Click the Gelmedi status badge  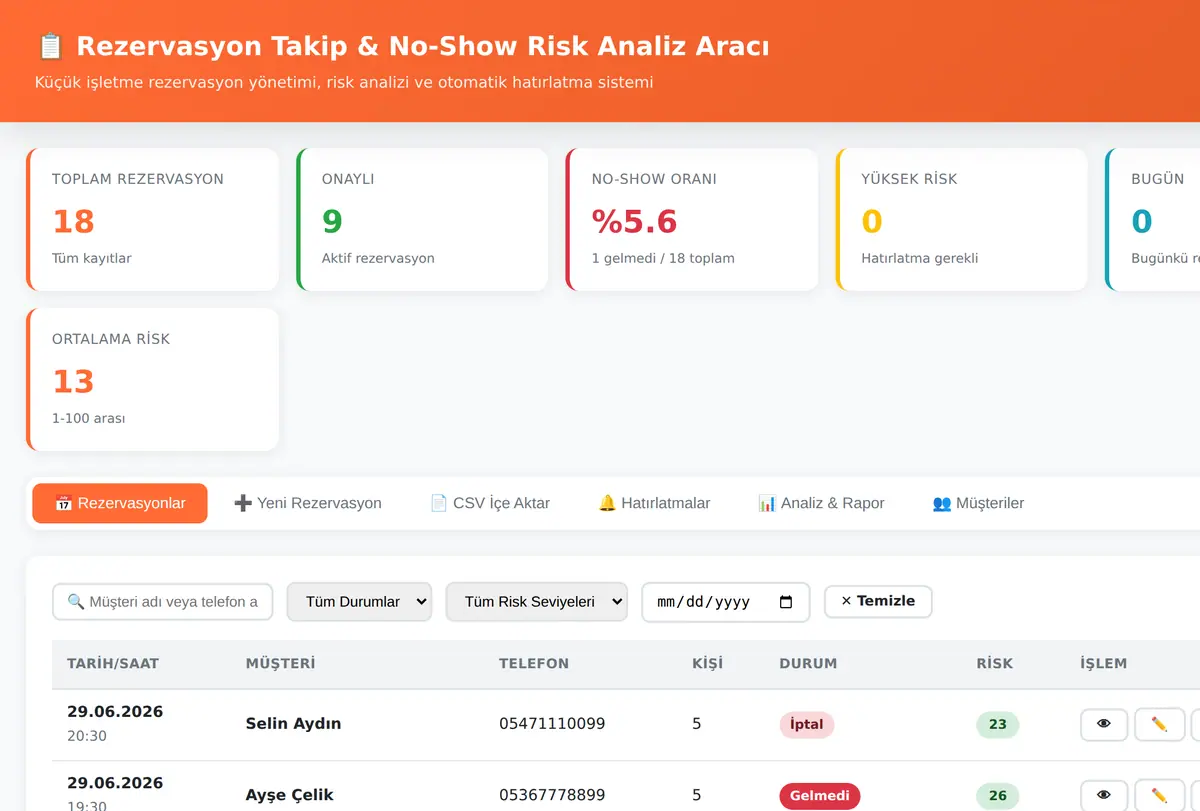tap(819, 796)
